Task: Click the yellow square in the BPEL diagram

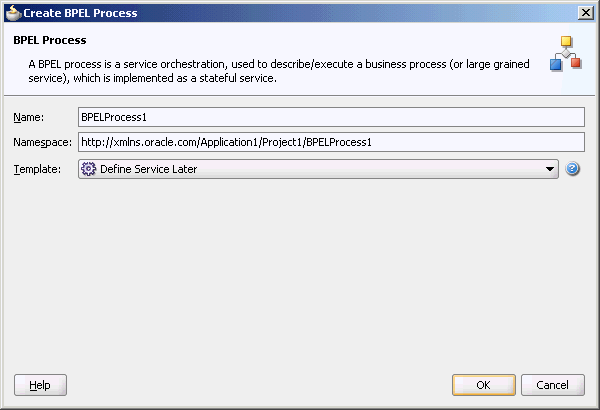Action: pos(566,41)
